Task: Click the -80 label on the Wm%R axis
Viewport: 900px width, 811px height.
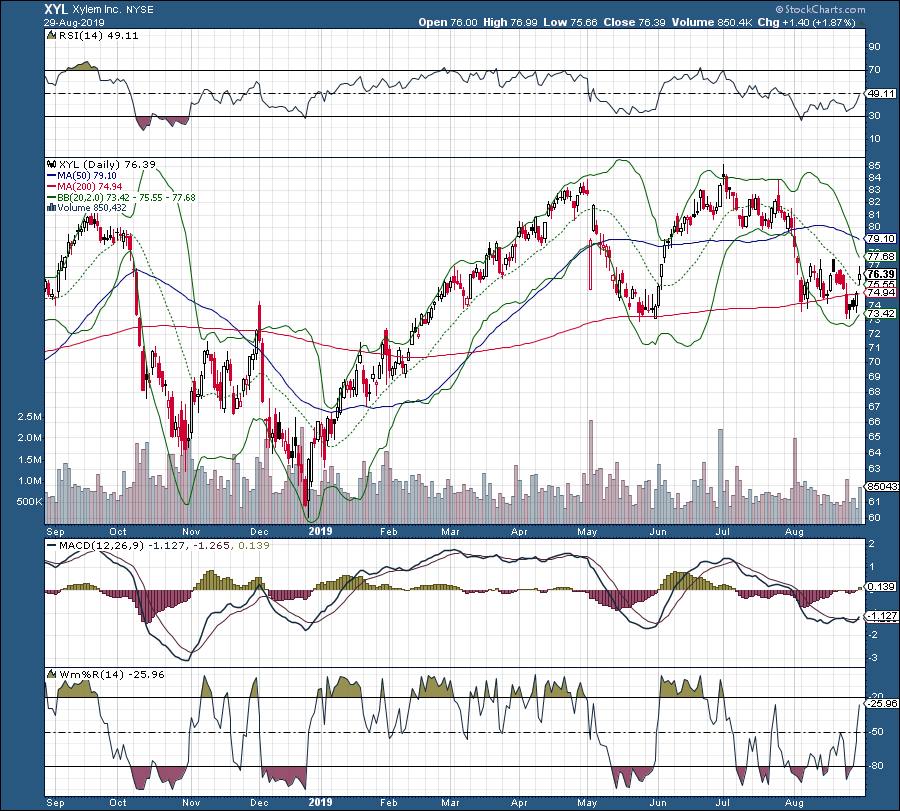Action: (x=875, y=766)
